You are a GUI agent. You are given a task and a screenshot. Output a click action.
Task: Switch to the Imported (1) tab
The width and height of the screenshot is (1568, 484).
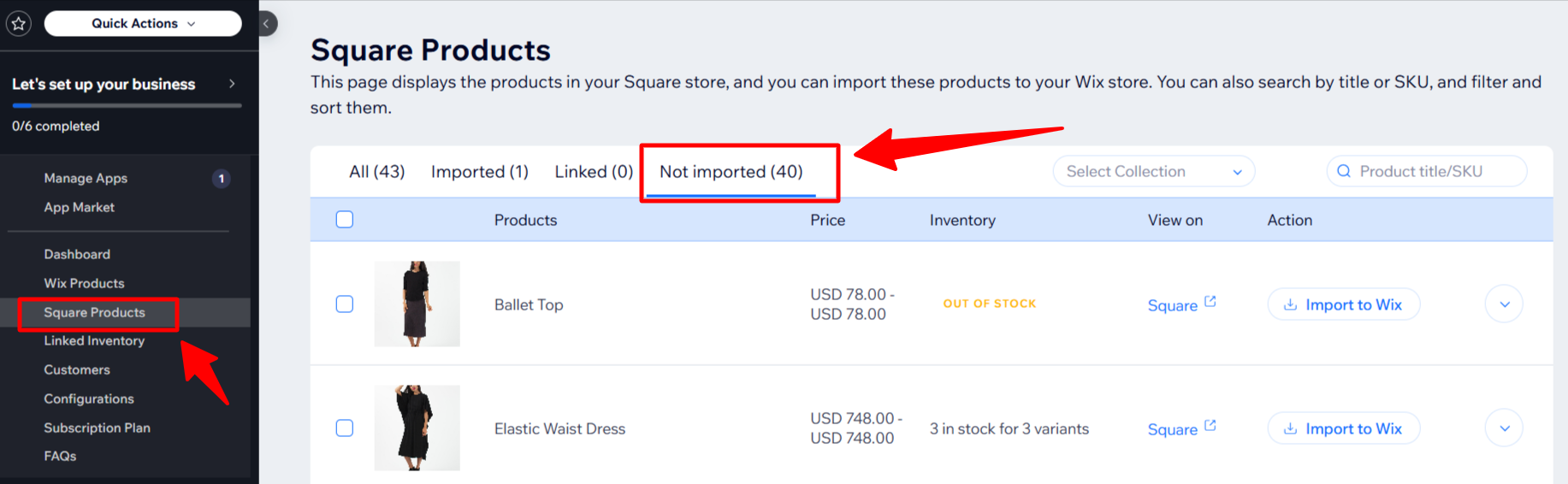click(x=479, y=172)
